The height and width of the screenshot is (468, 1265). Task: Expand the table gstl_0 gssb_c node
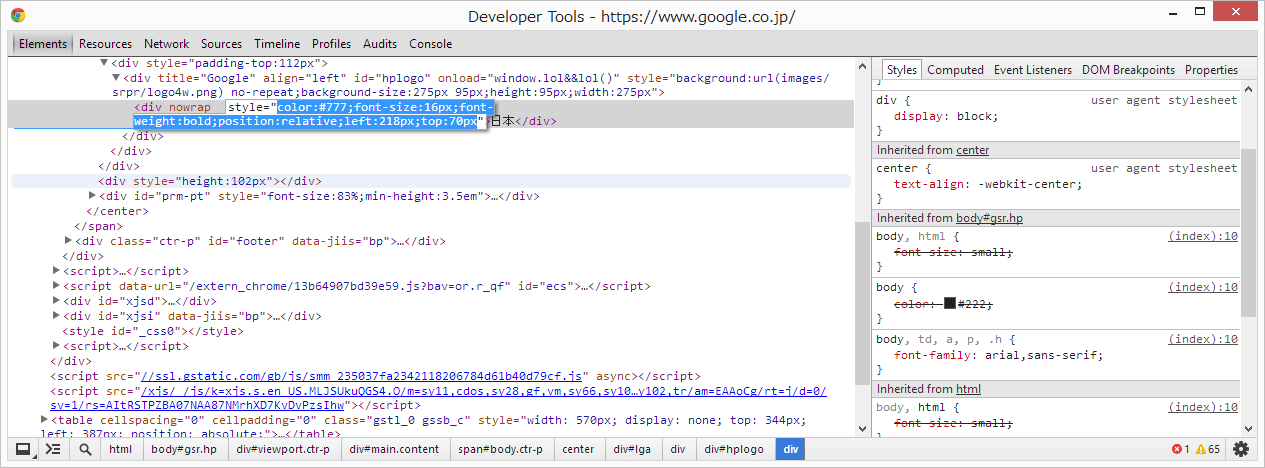[45, 420]
